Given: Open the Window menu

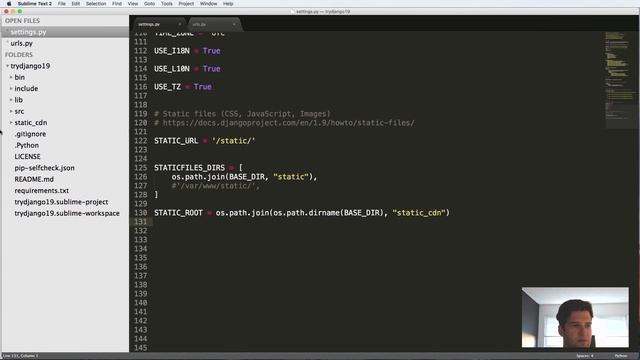Looking at the screenshot, I should click(209, 4).
